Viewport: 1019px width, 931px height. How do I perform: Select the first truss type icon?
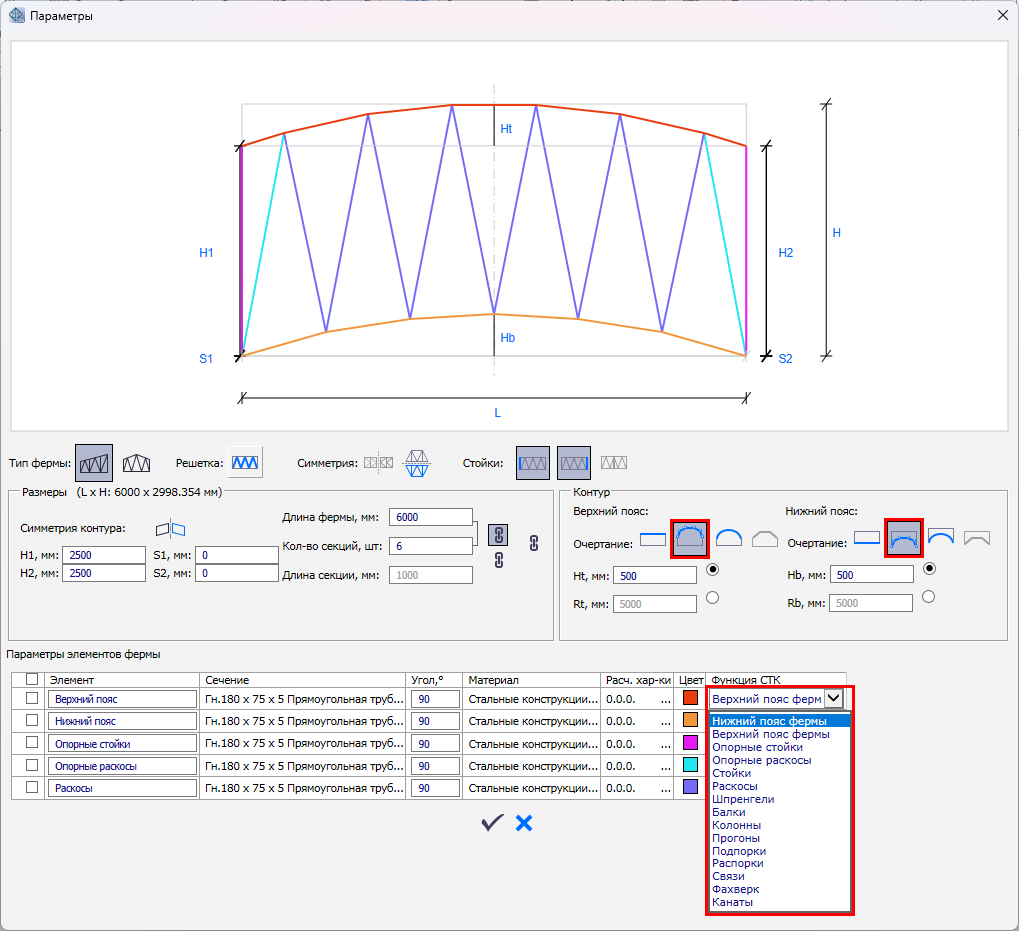94,463
